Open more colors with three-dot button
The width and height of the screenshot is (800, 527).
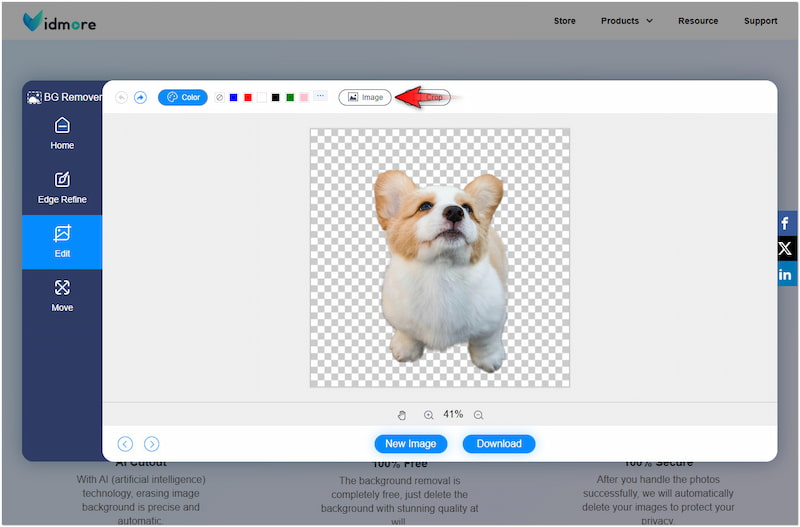(x=320, y=97)
